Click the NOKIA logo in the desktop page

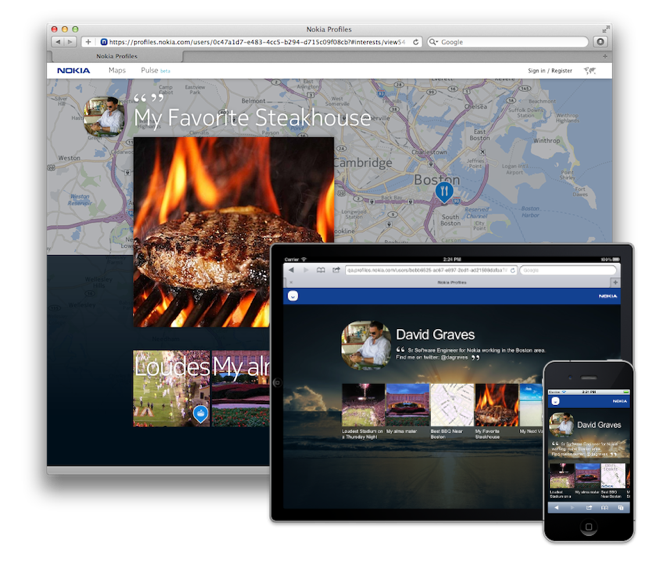73,70
